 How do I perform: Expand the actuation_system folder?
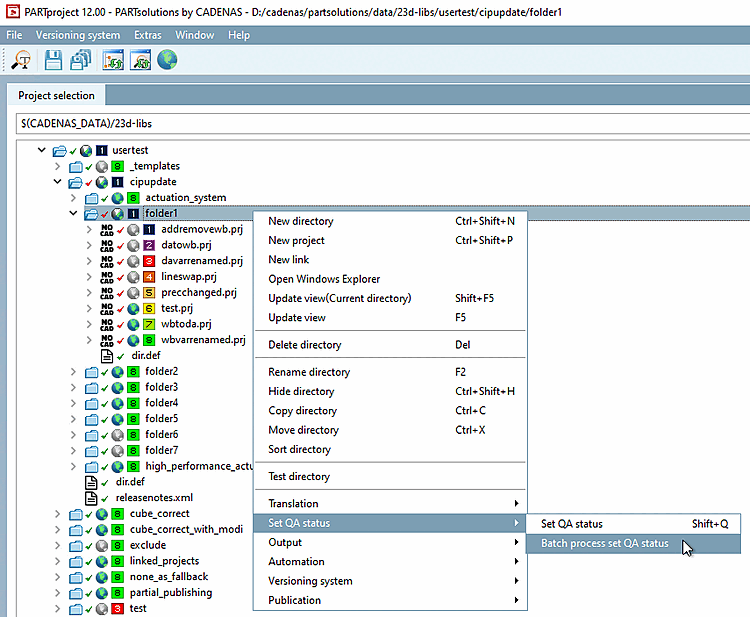[x=73, y=198]
